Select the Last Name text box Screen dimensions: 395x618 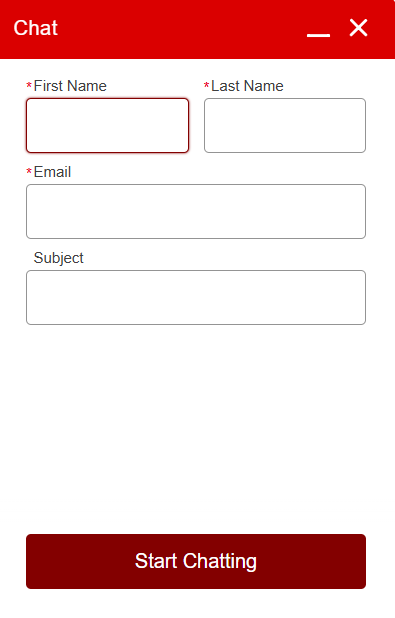tap(285, 125)
